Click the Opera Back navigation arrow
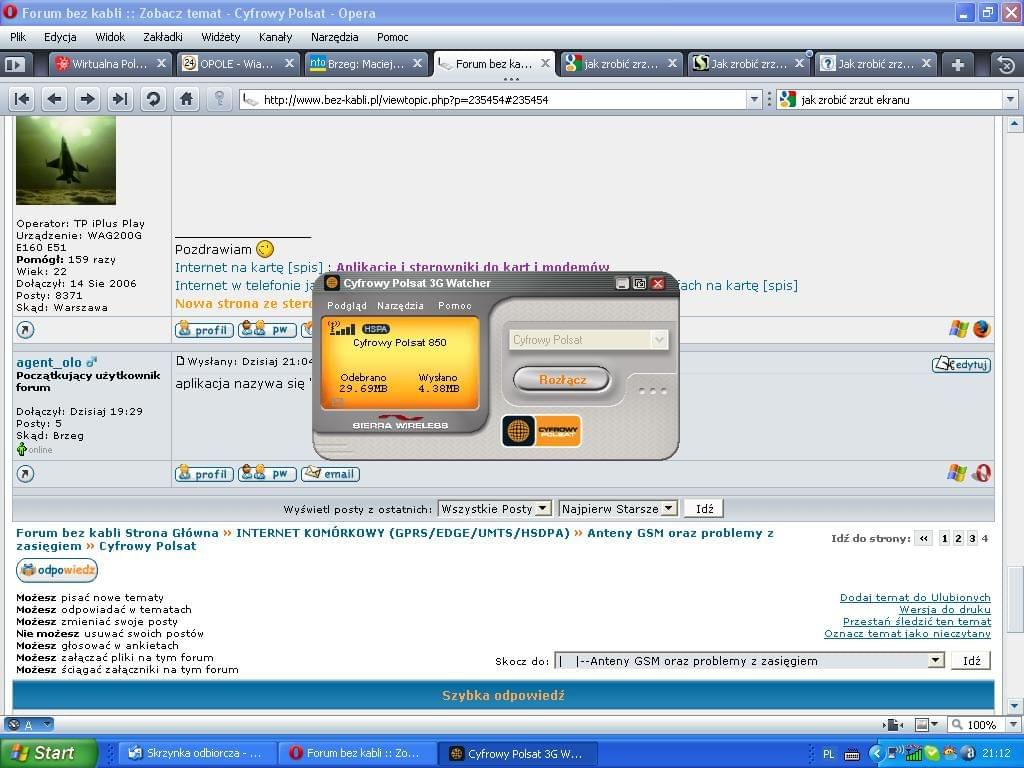This screenshot has width=1024, height=768. tap(55, 99)
